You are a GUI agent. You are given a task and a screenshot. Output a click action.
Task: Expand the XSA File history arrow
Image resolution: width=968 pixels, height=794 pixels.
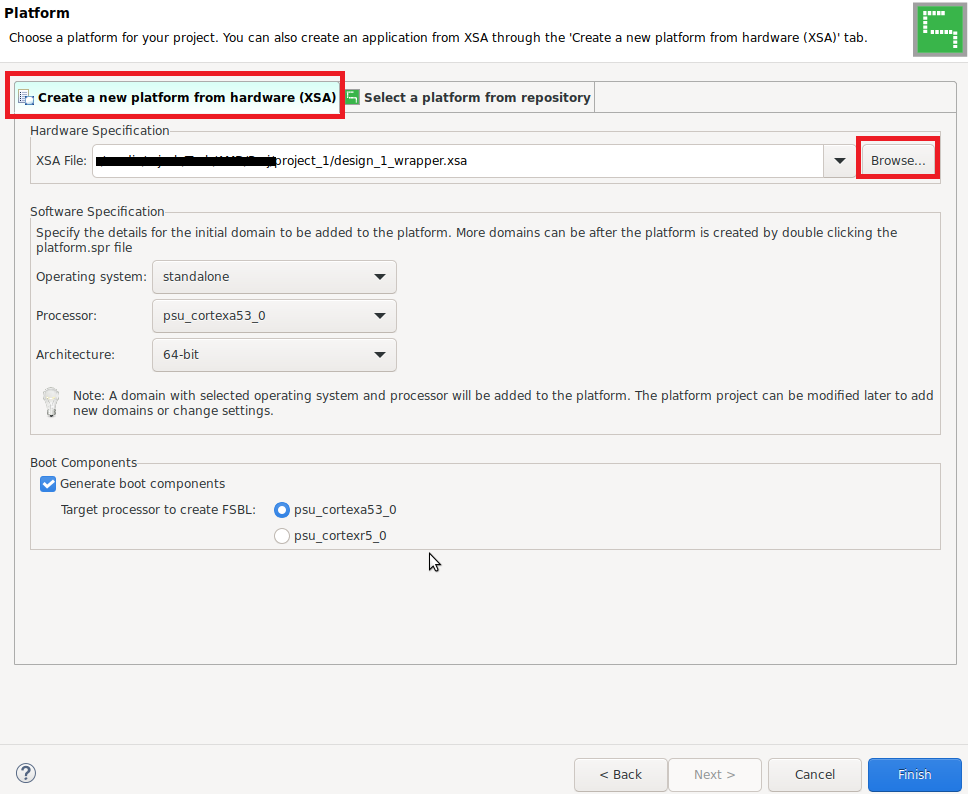[838, 161]
